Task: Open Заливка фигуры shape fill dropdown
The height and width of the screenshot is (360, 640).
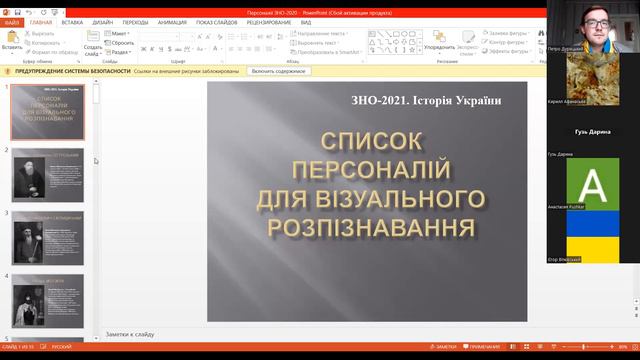Action: pyautogui.click(x=506, y=33)
